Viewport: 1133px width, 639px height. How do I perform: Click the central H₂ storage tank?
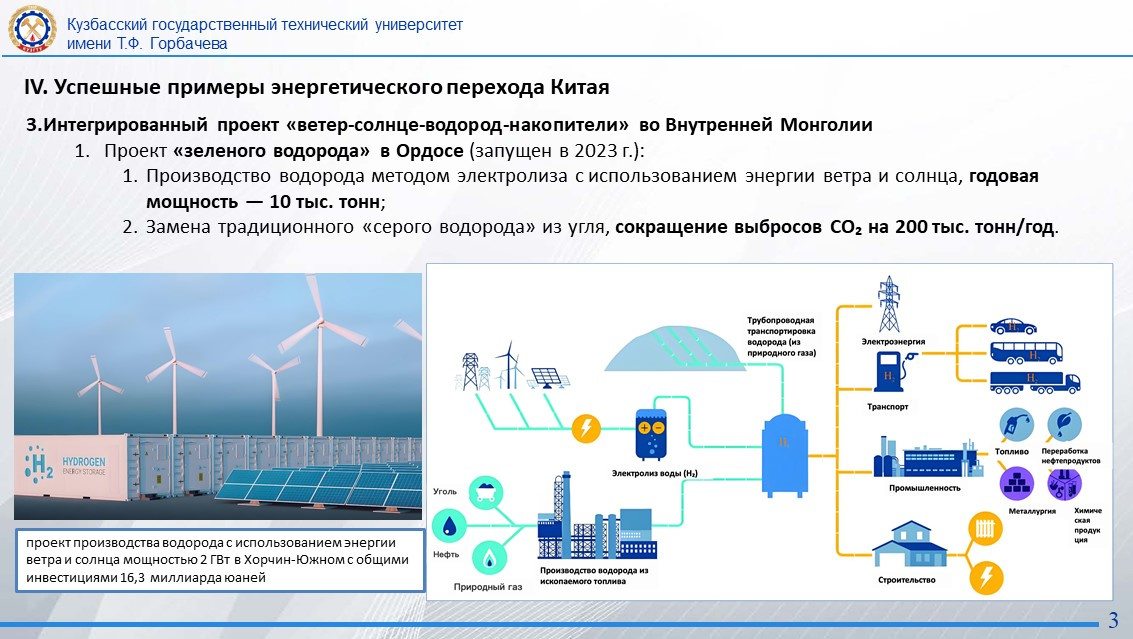(x=783, y=450)
